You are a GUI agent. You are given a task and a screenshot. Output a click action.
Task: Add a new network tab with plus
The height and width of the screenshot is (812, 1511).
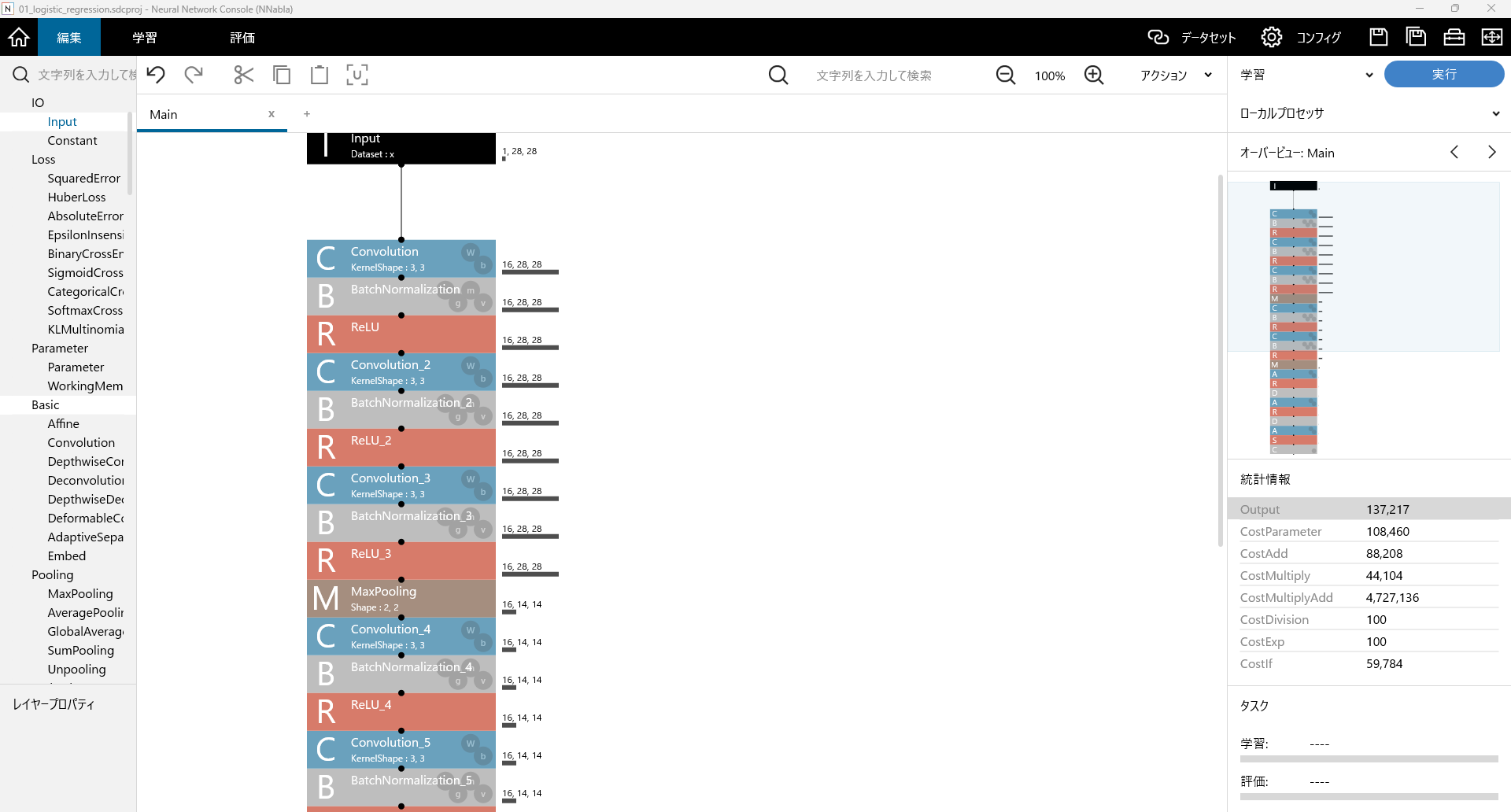pyautogui.click(x=307, y=114)
